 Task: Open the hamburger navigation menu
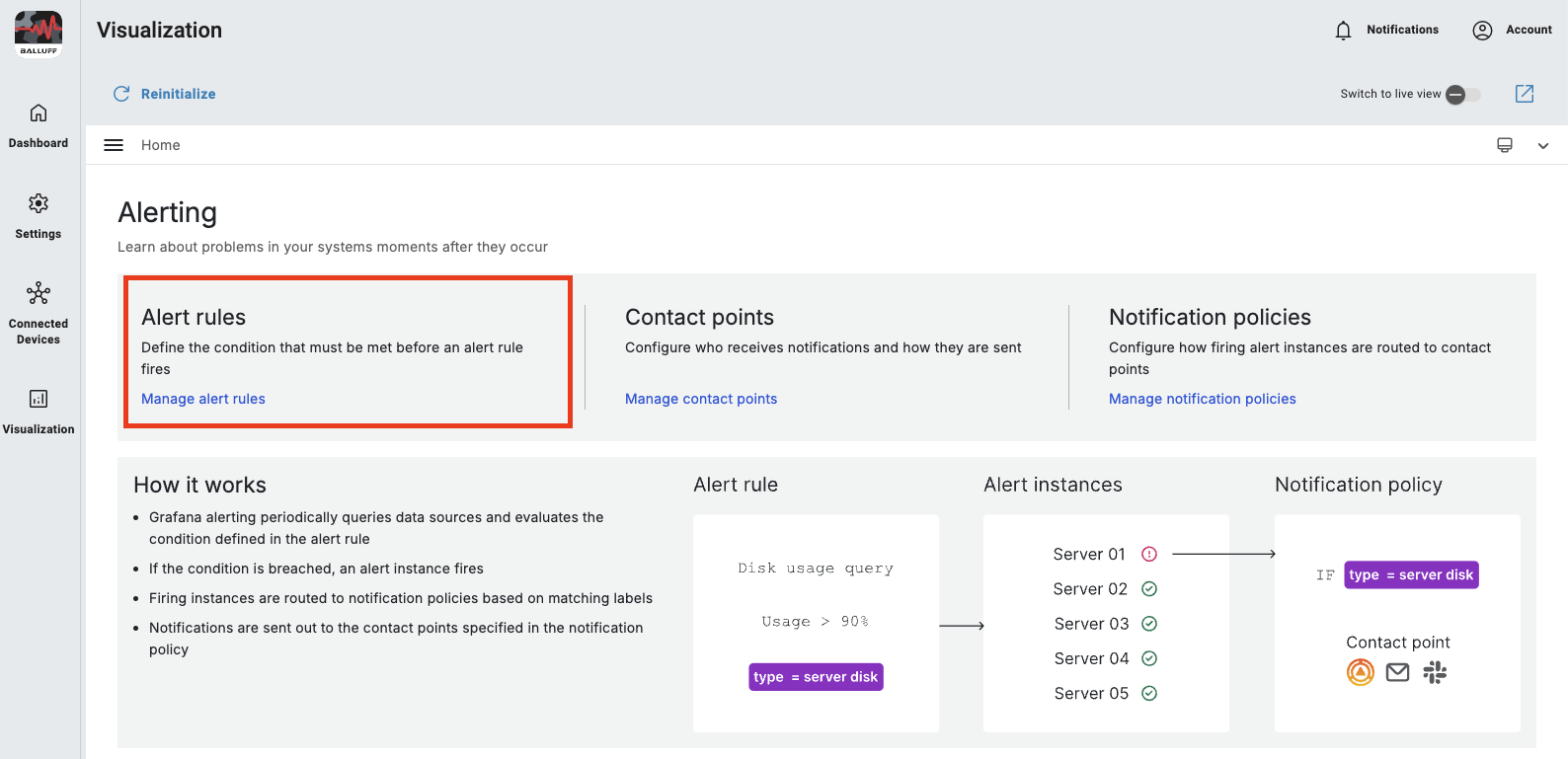coord(114,145)
